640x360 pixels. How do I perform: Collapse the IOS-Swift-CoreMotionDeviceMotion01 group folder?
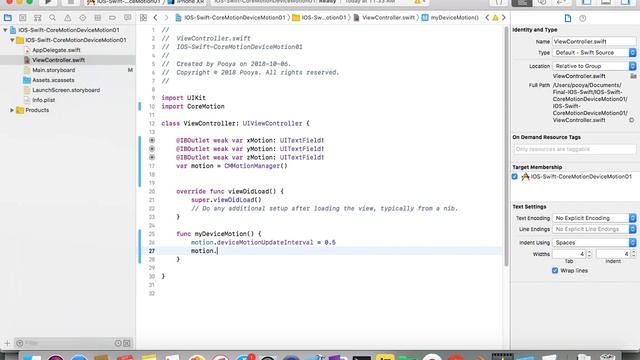click(x=12, y=40)
